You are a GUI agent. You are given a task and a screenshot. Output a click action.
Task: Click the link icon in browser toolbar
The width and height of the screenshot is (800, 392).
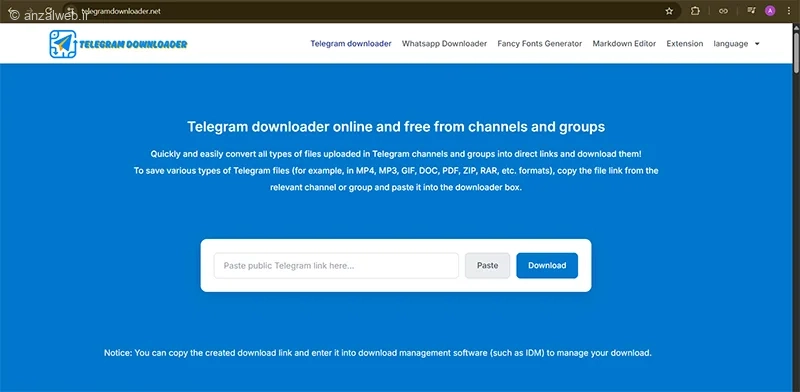click(x=723, y=11)
